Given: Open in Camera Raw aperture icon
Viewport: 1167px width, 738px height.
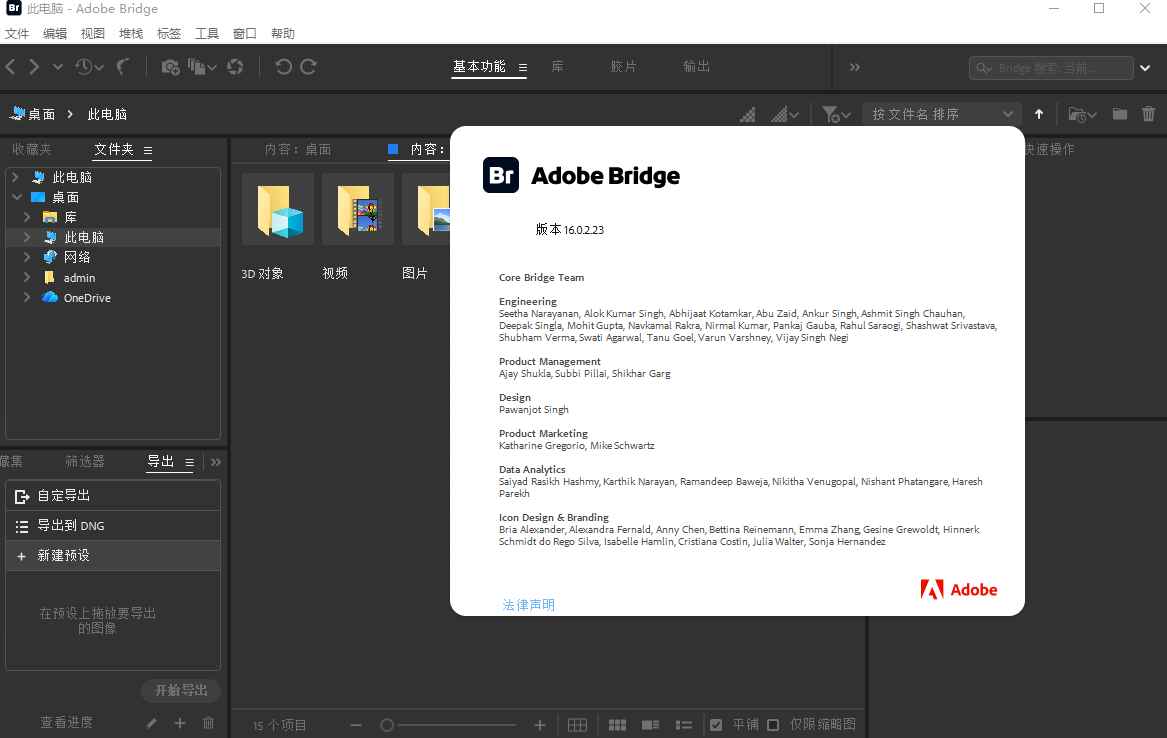Looking at the screenshot, I should [235, 67].
